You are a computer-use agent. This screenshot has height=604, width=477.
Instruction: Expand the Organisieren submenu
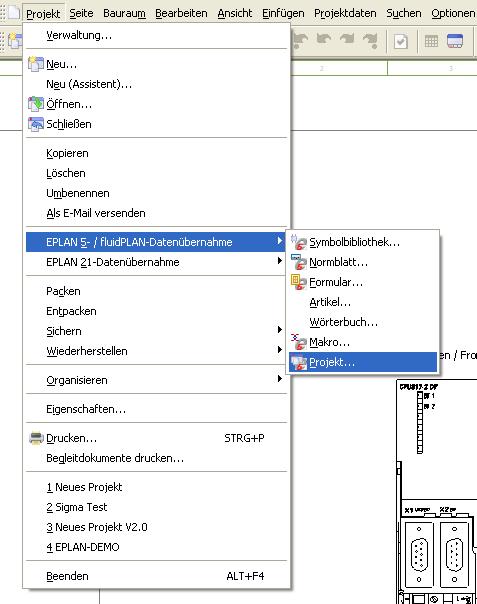[156, 380]
